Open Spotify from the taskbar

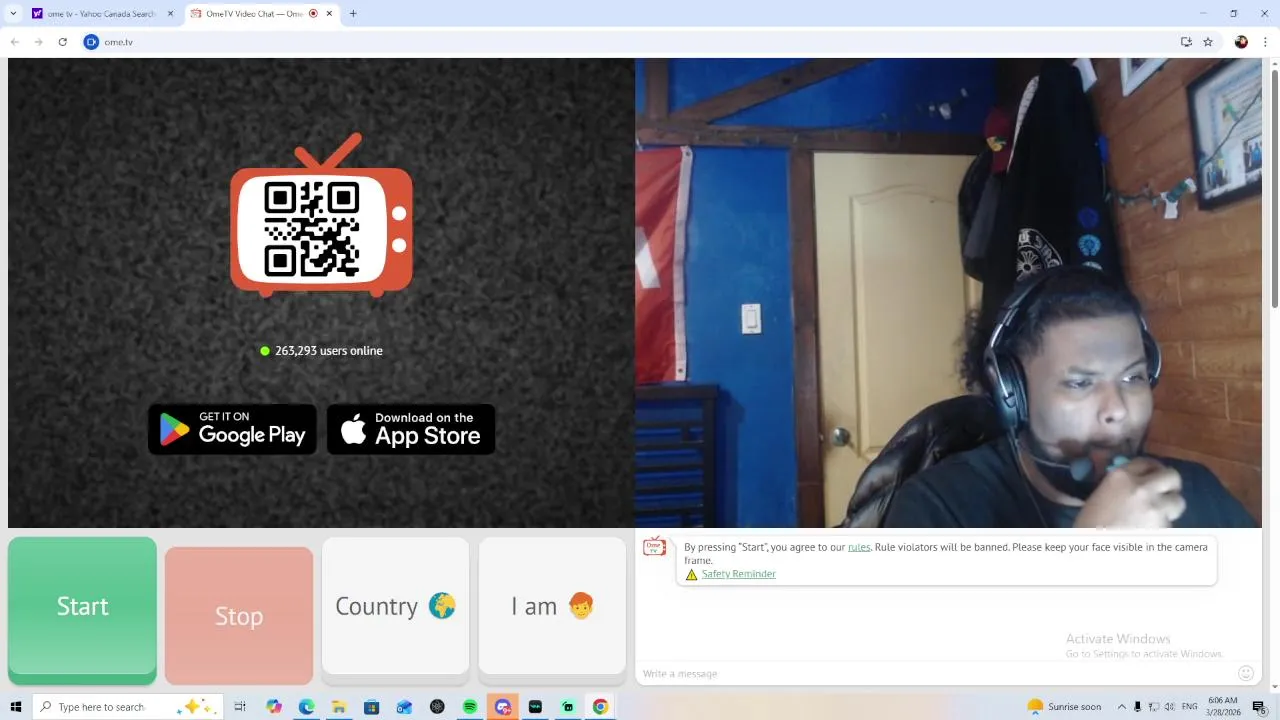point(470,707)
